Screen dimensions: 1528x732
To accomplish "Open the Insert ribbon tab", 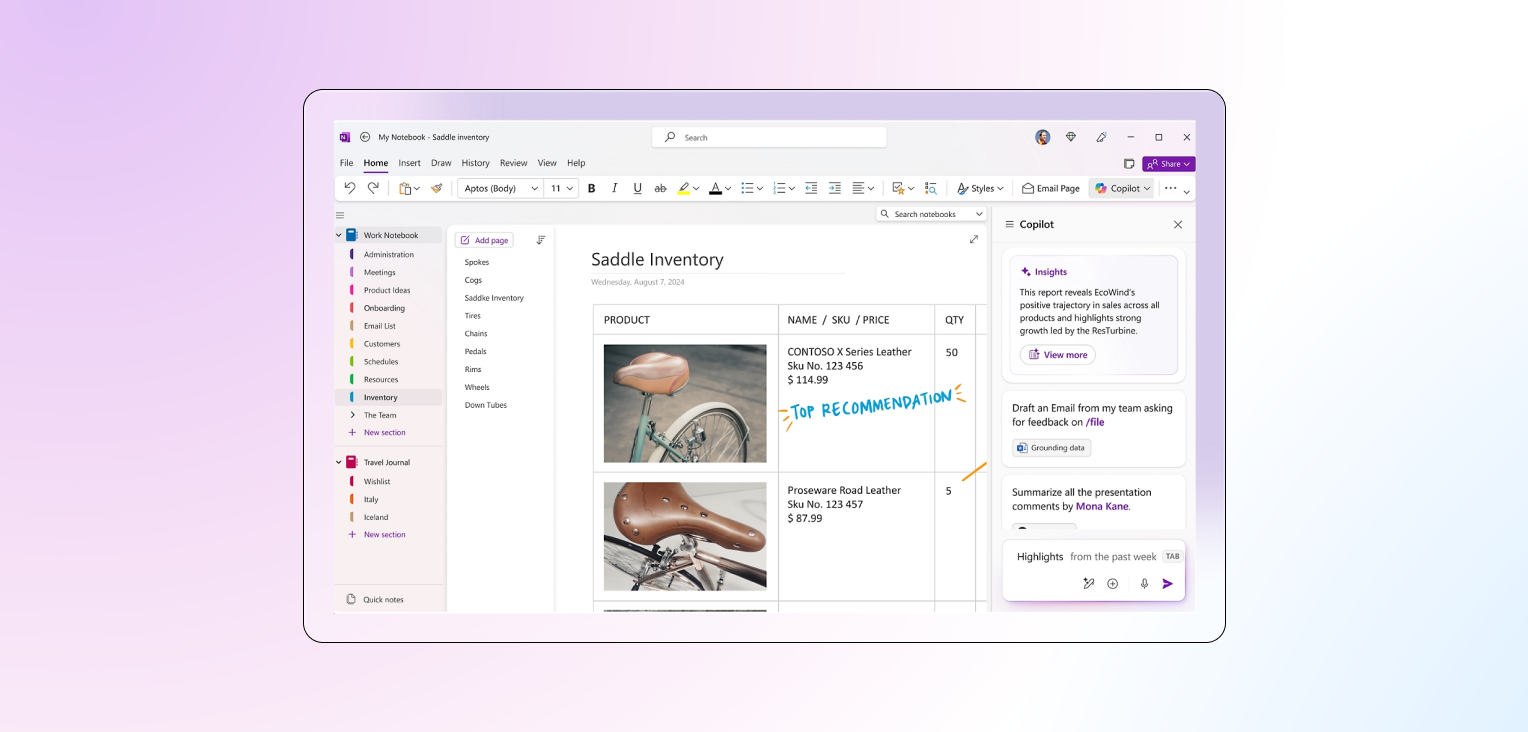I will (x=409, y=163).
